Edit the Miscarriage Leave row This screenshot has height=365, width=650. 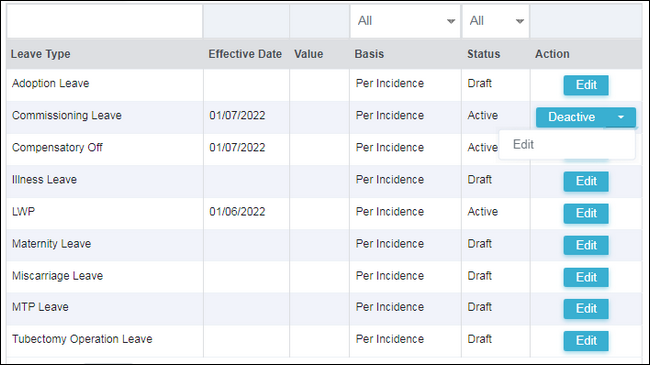[586, 277]
